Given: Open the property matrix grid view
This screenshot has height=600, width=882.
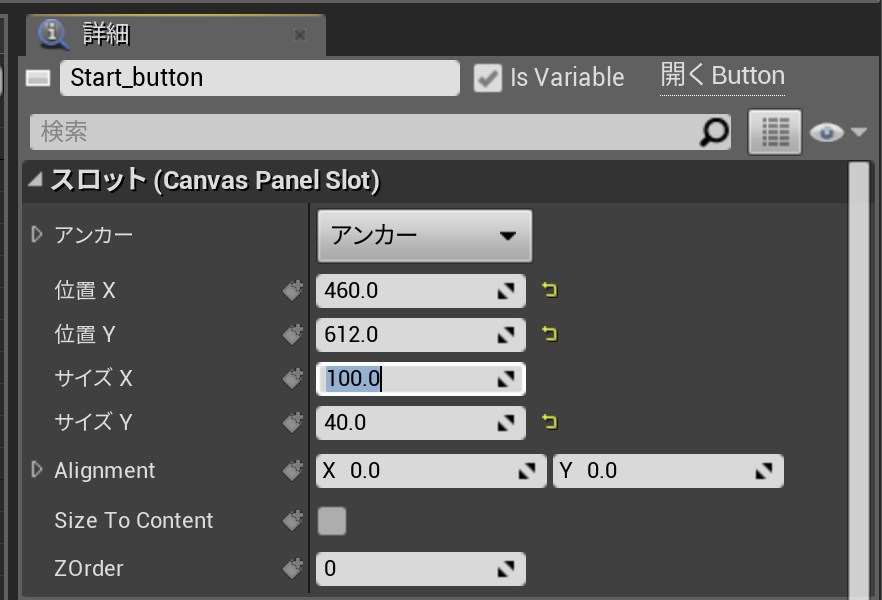Looking at the screenshot, I should pyautogui.click(x=775, y=132).
